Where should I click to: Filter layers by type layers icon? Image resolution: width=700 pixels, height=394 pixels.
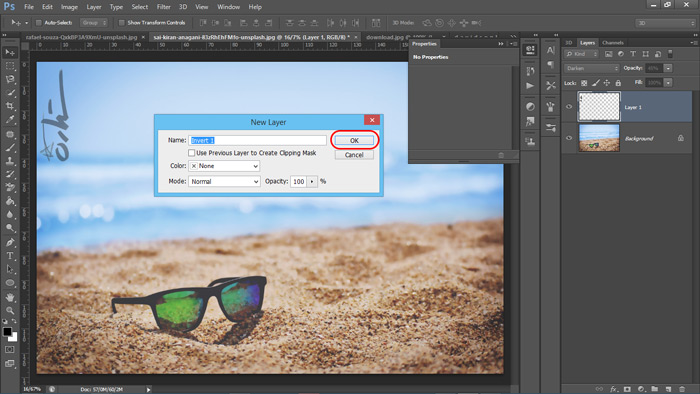(633, 54)
